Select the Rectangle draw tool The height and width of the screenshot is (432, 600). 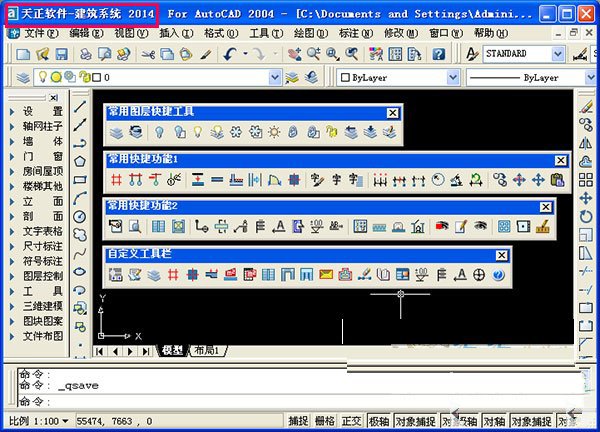point(80,179)
